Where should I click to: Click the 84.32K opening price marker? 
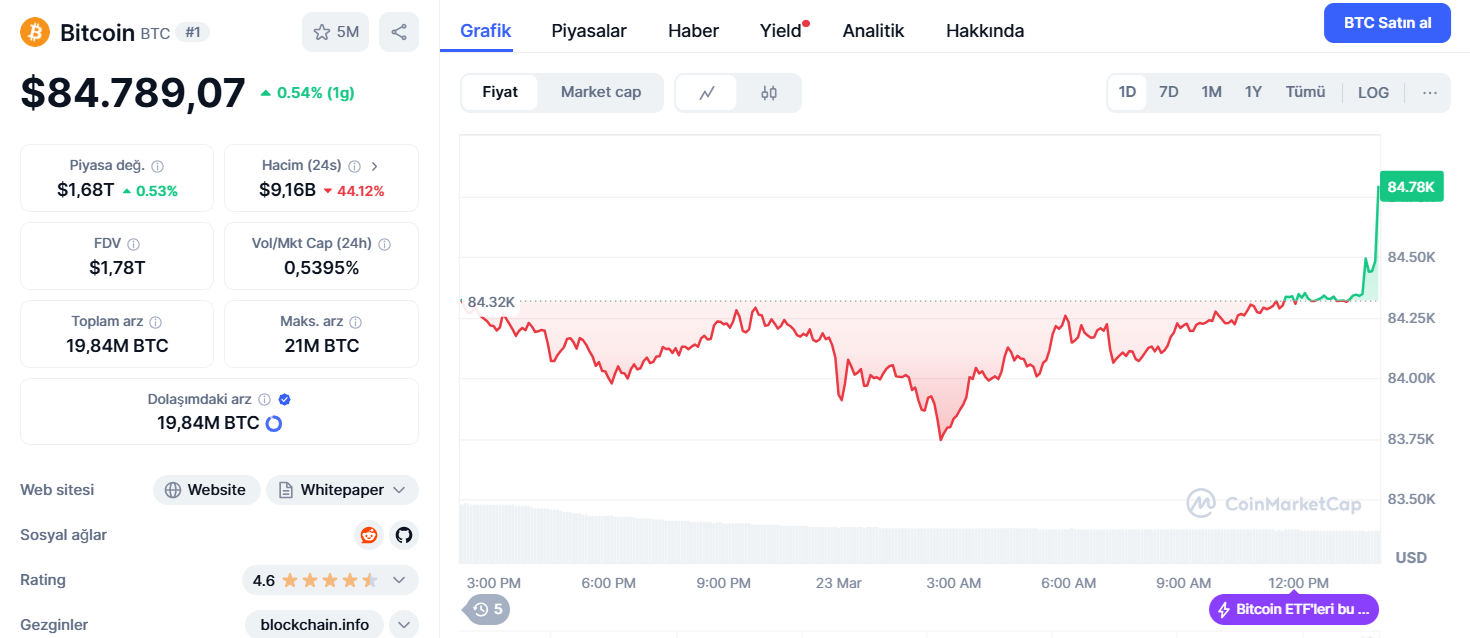pyautogui.click(x=489, y=302)
